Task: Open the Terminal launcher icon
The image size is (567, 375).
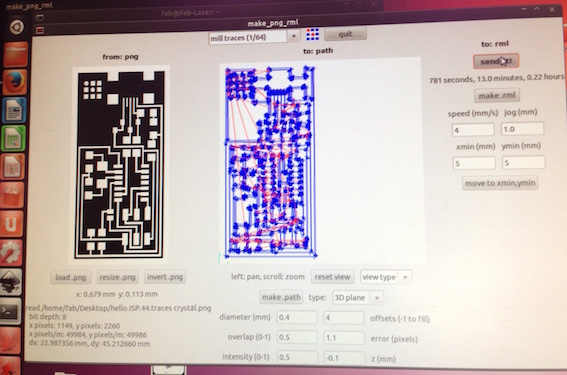Action: pyautogui.click(x=10, y=311)
